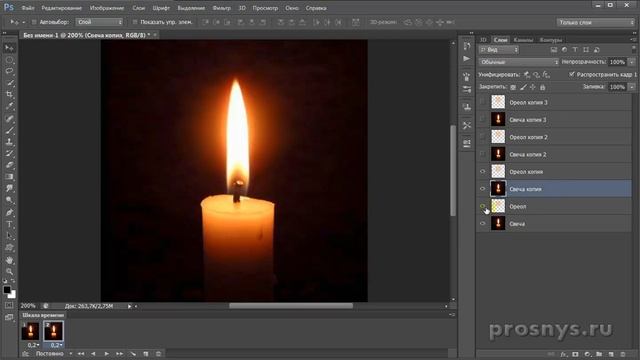Filter layers by pixel layer type

[554, 50]
